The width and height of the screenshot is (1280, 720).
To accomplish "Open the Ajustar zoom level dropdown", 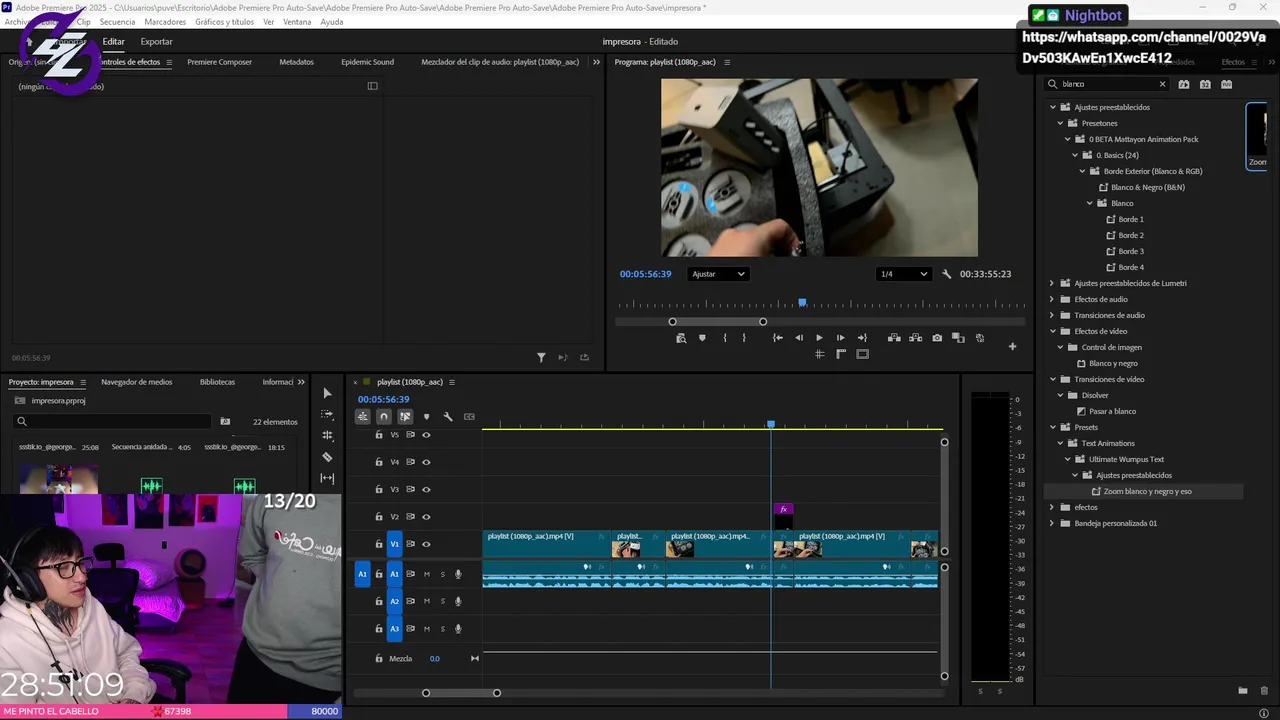I will pyautogui.click(x=718, y=274).
